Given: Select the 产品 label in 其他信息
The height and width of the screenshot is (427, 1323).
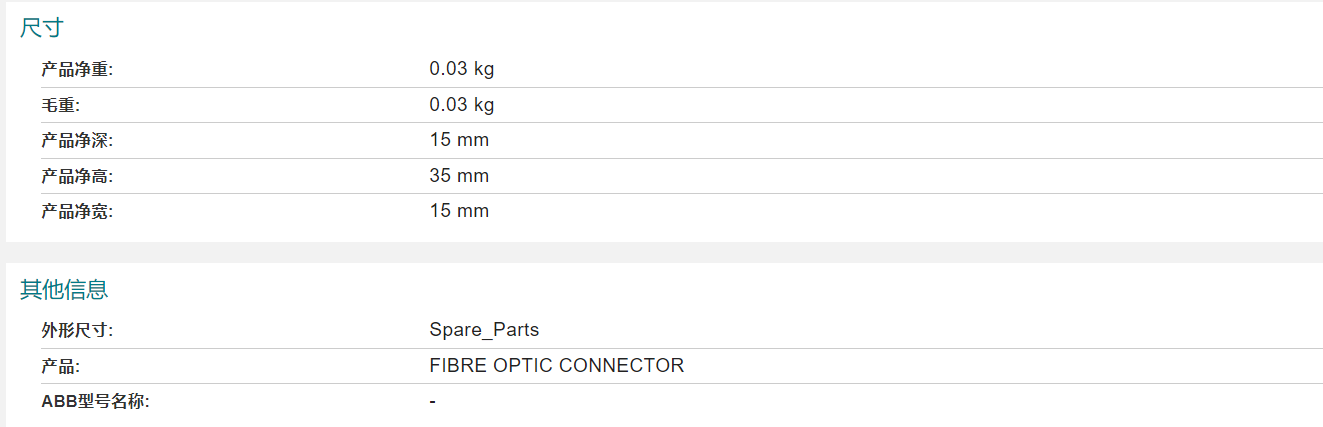Looking at the screenshot, I should (60, 367).
